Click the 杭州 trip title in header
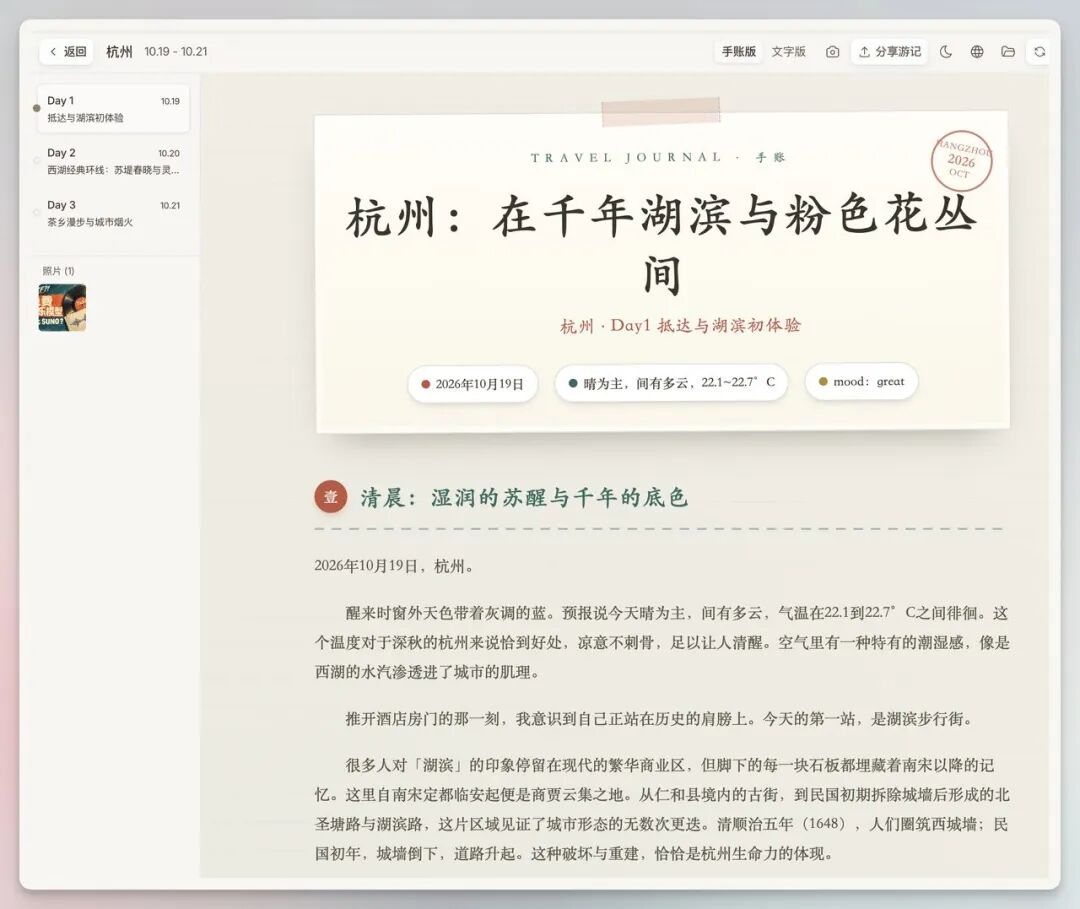 [119, 52]
